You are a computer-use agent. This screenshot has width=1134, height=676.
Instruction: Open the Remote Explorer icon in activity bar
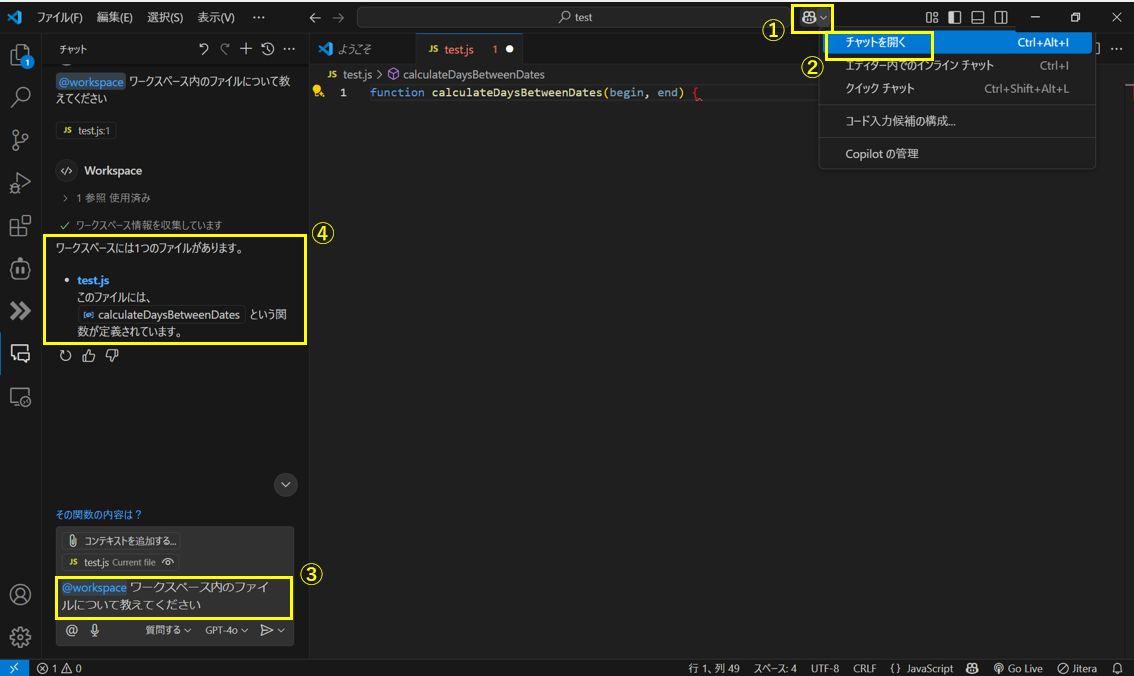tap(20, 397)
